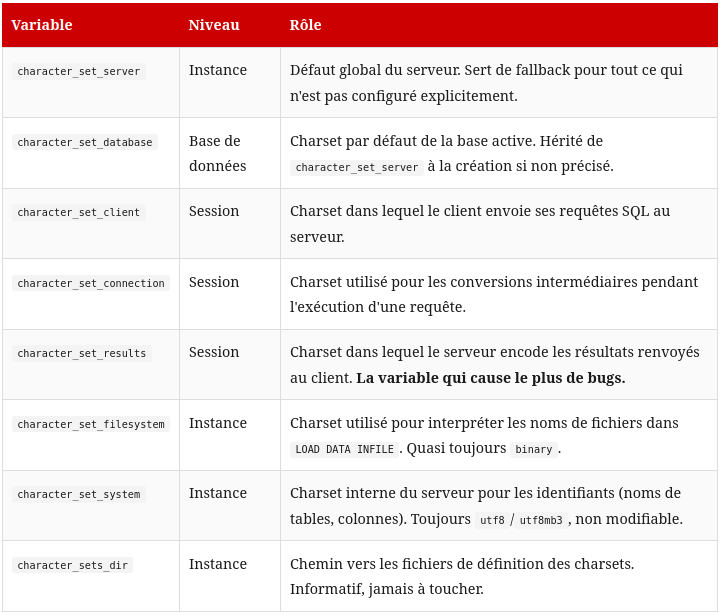The width and height of the screenshot is (724, 615).
Task: Click the 'utf8mb3' code snippet
Action: 541,520
